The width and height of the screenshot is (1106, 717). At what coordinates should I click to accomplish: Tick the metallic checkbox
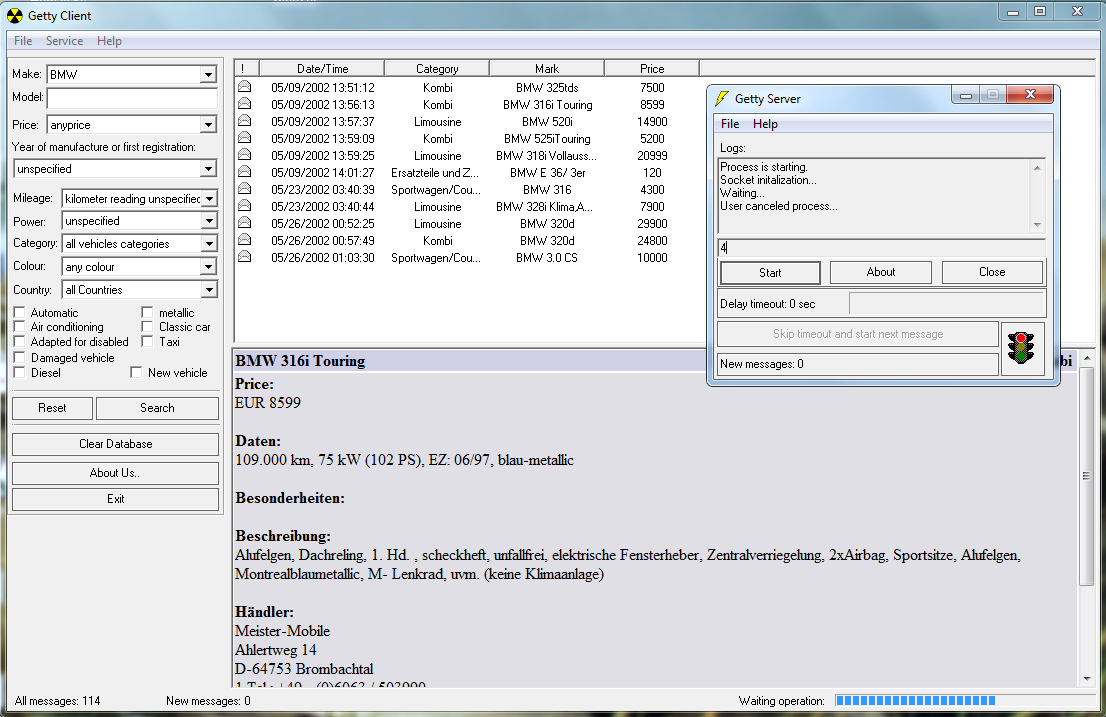147,312
